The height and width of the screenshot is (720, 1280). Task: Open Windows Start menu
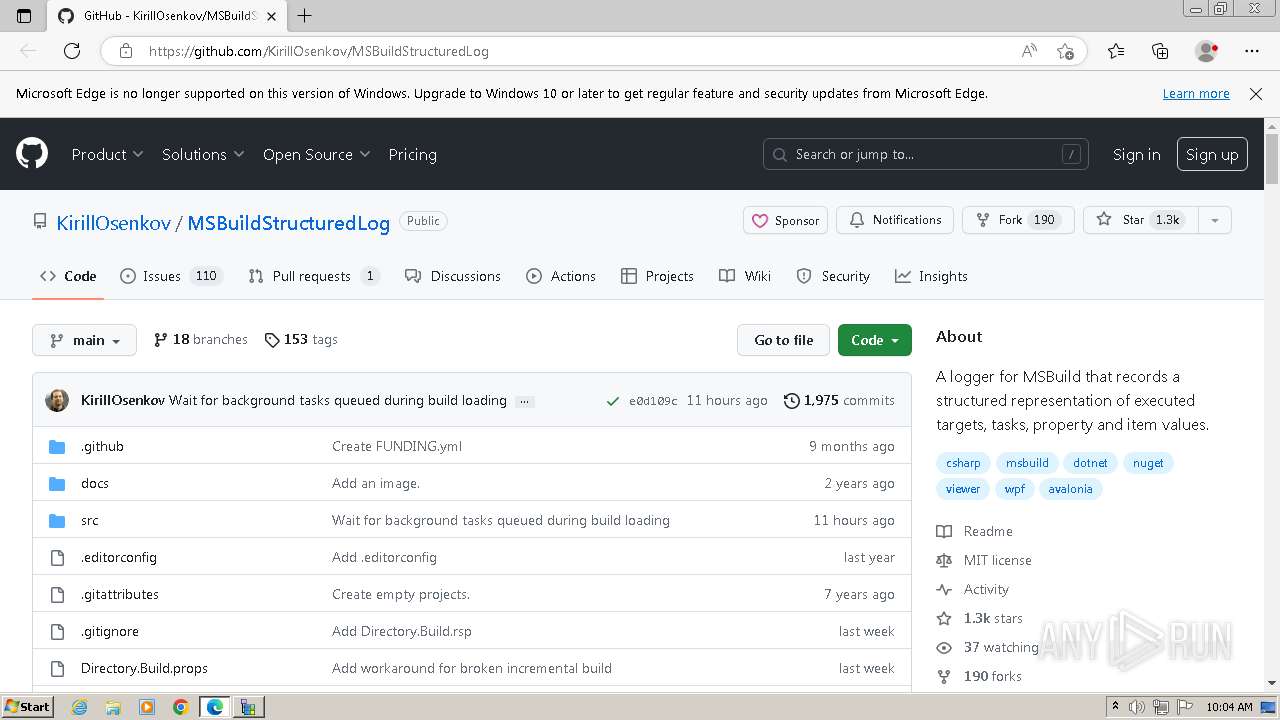(x=27, y=707)
